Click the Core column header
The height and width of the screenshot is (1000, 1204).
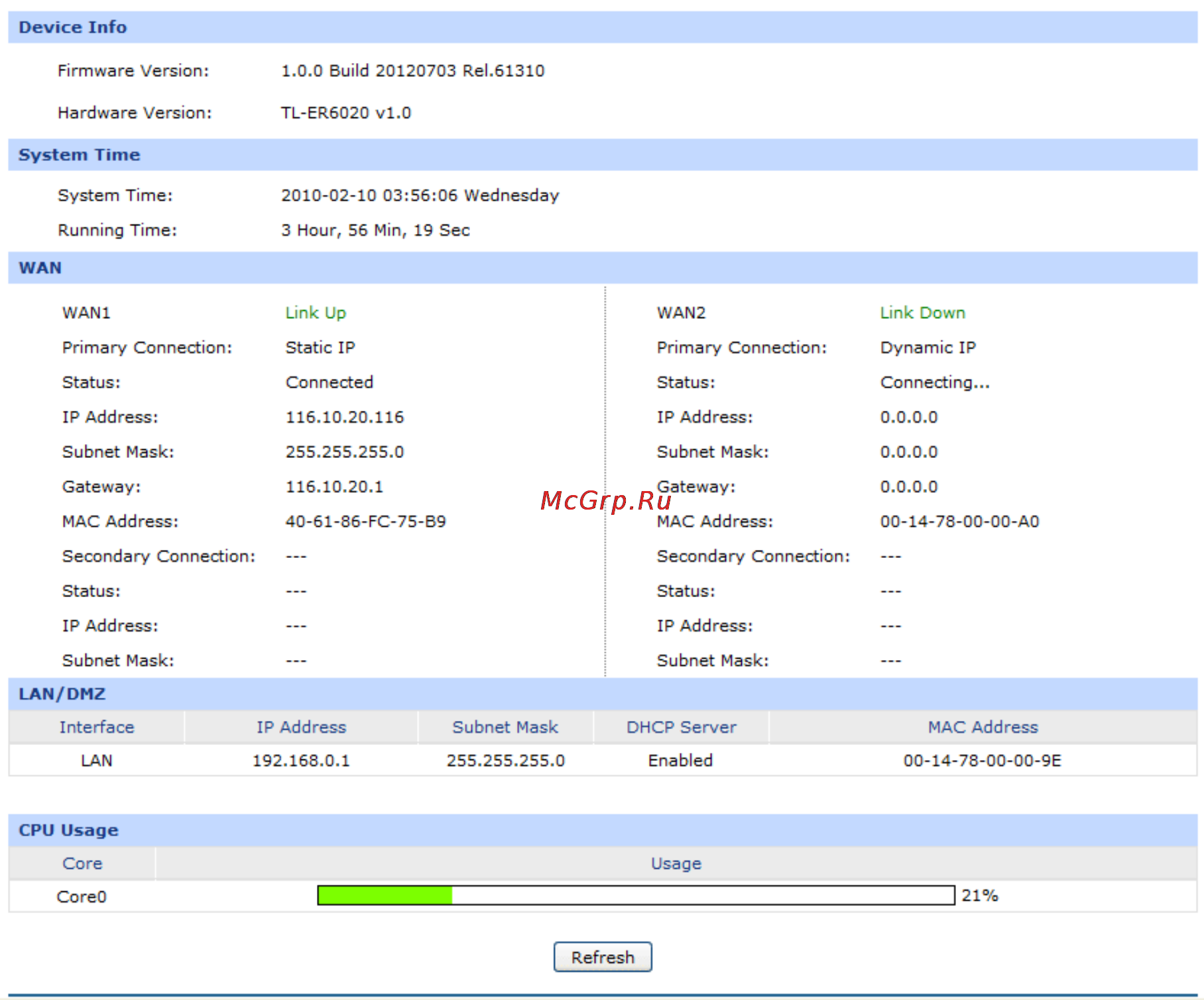pos(82,863)
